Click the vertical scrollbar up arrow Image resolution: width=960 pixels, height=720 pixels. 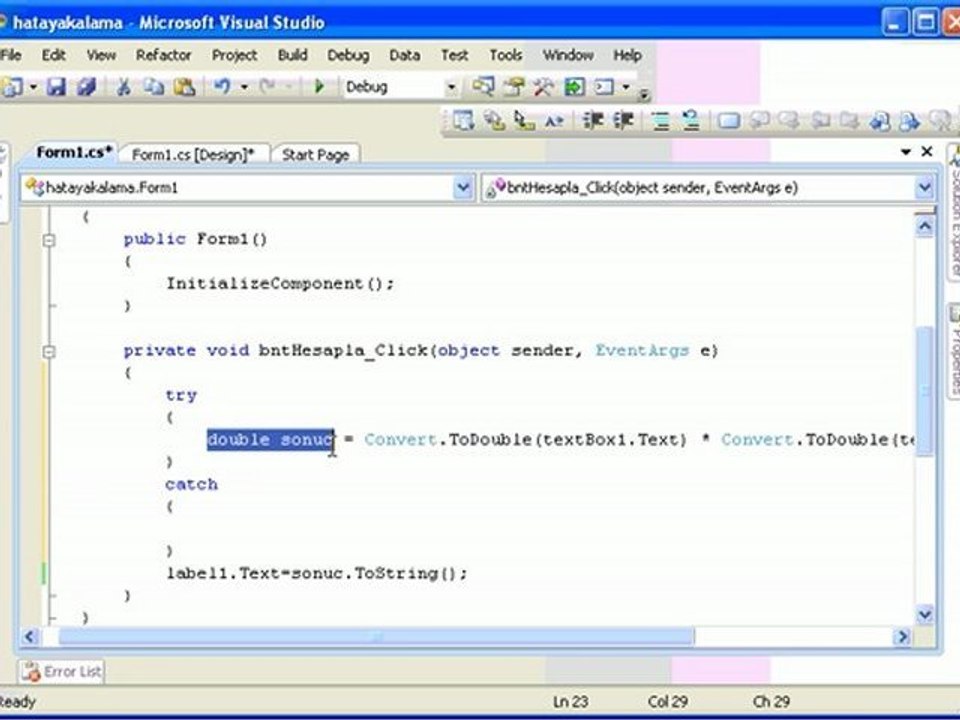pos(924,227)
